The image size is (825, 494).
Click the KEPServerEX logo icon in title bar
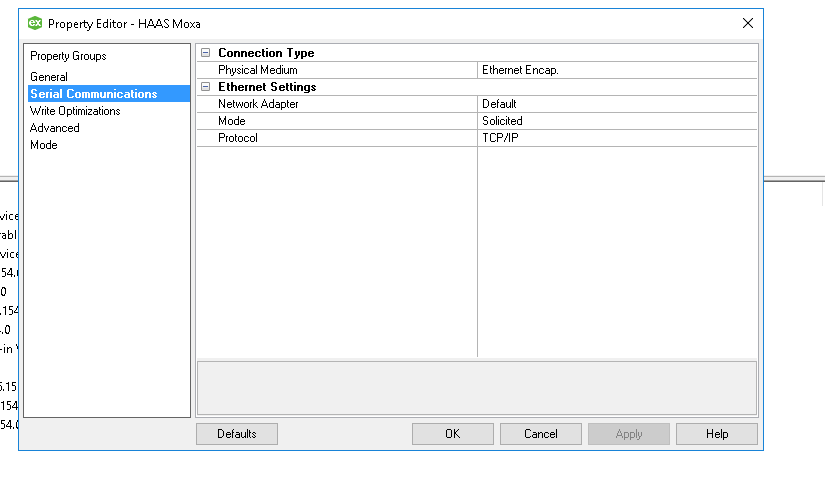[x=35, y=23]
